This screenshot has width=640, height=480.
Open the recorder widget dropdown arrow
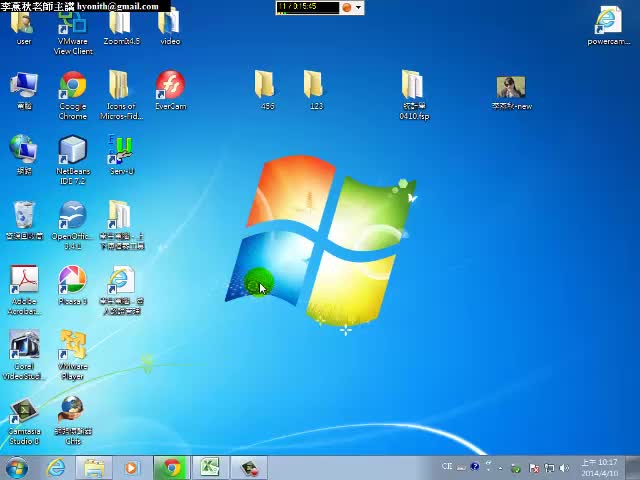[358, 7]
